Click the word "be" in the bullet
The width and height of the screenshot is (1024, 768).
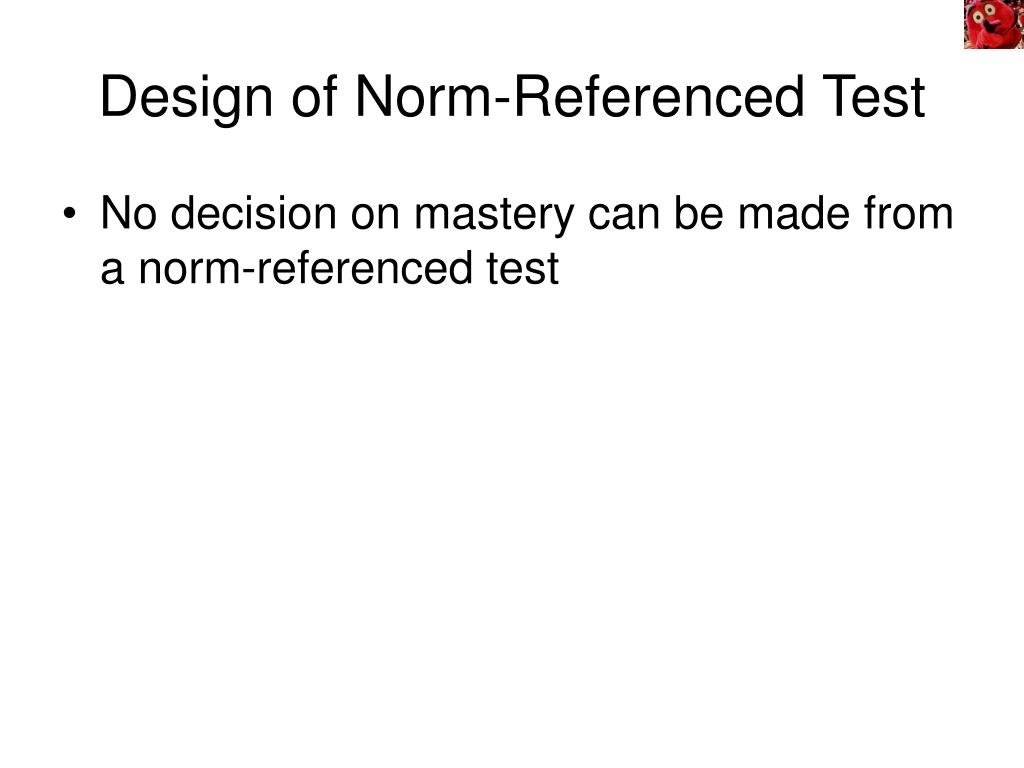coord(698,214)
